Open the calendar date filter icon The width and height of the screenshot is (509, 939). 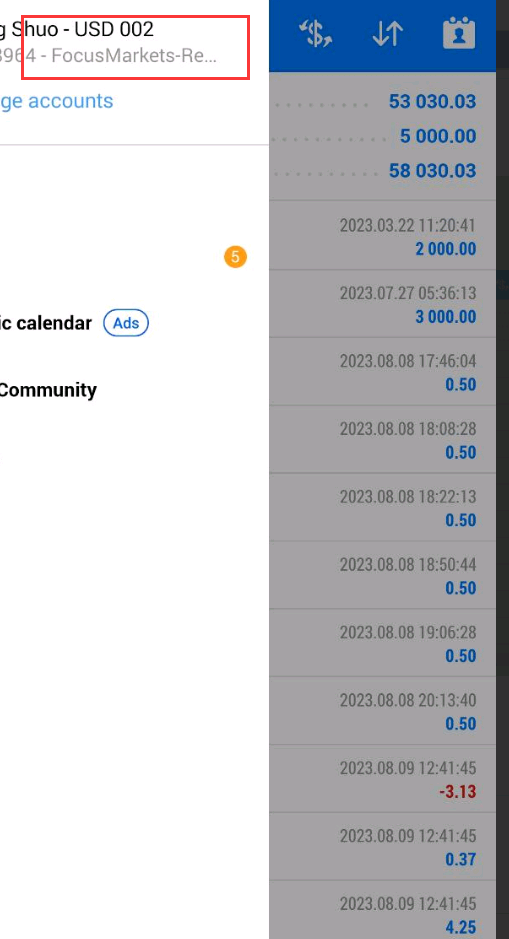click(x=459, y=34)
